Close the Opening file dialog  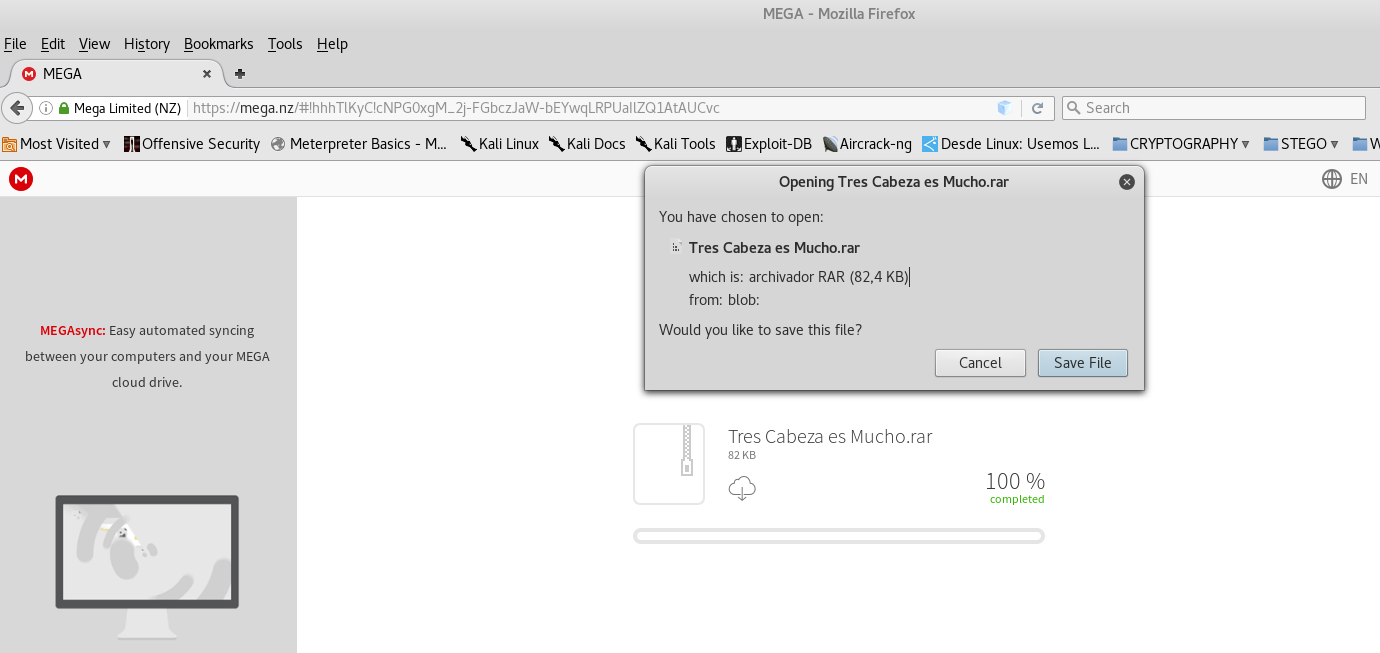pos(1127,182)
